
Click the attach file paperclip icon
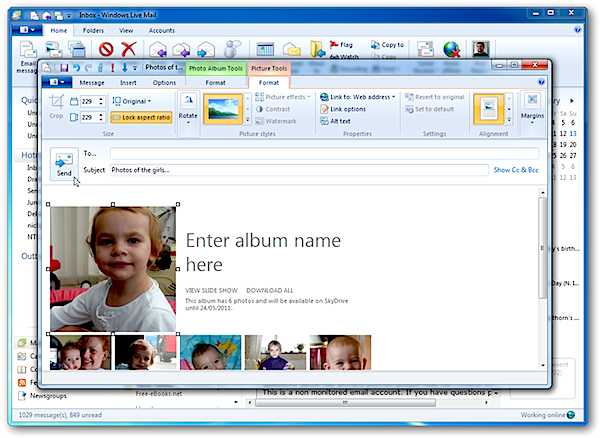[100, 68]
